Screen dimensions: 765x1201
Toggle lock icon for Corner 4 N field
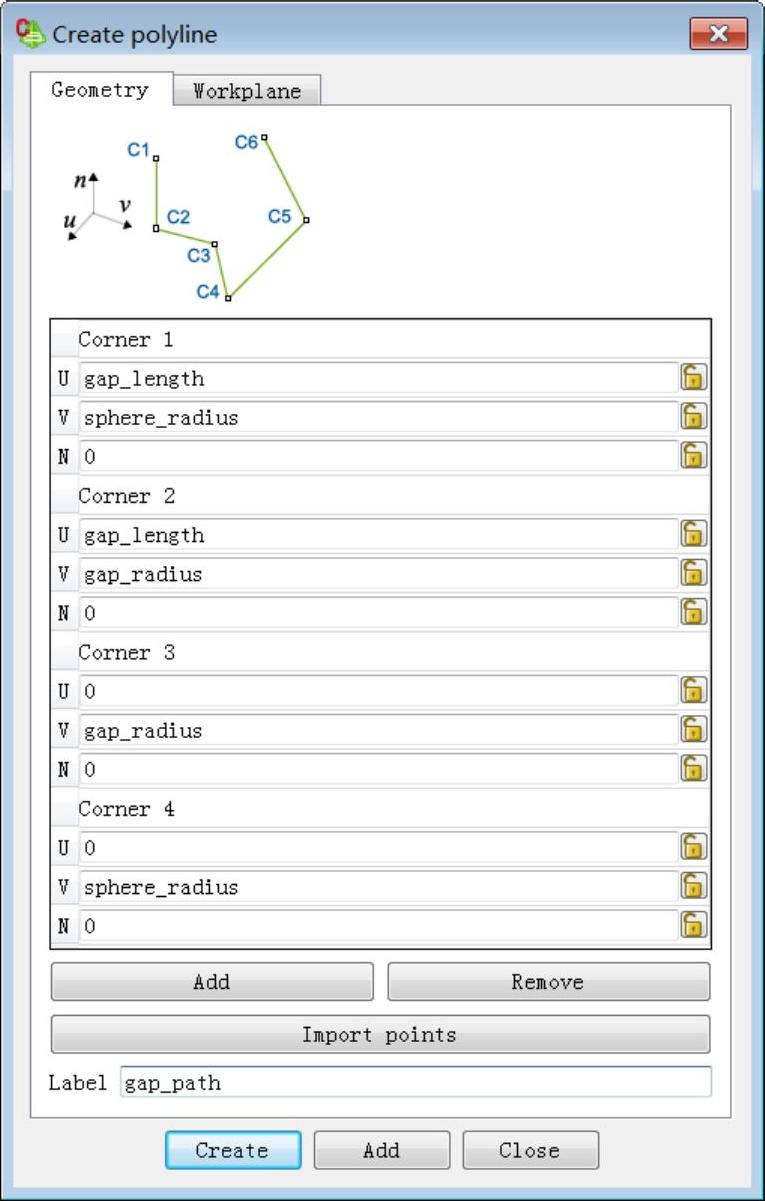click(694, 925)
